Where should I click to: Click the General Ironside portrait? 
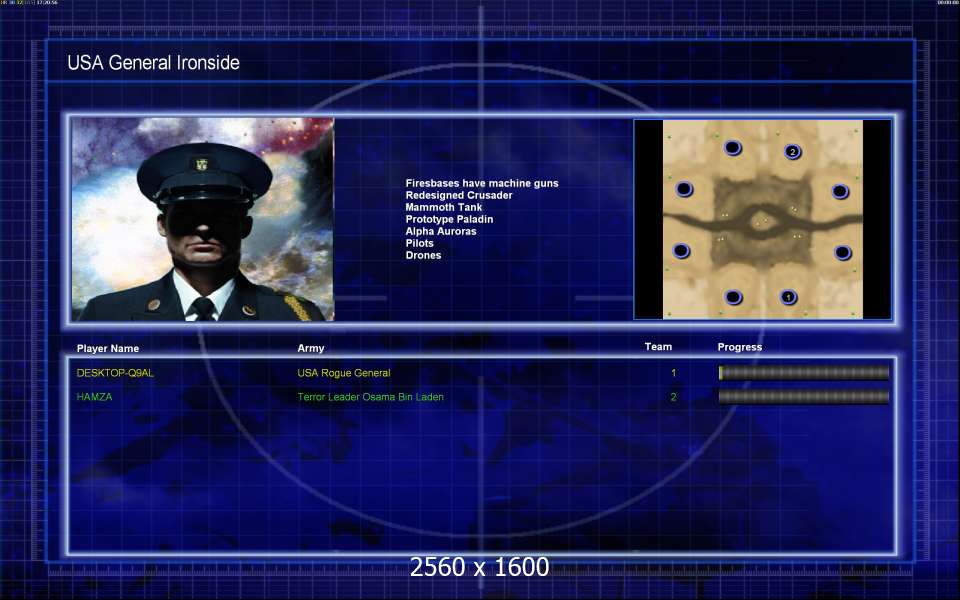point(203,219)
